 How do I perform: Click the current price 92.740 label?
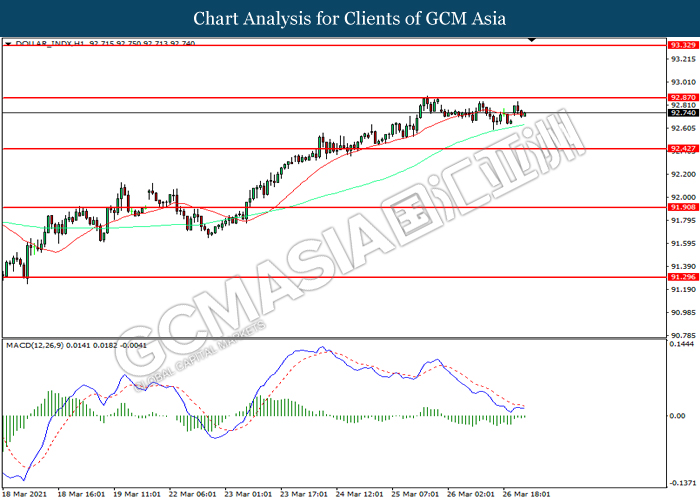683,113
